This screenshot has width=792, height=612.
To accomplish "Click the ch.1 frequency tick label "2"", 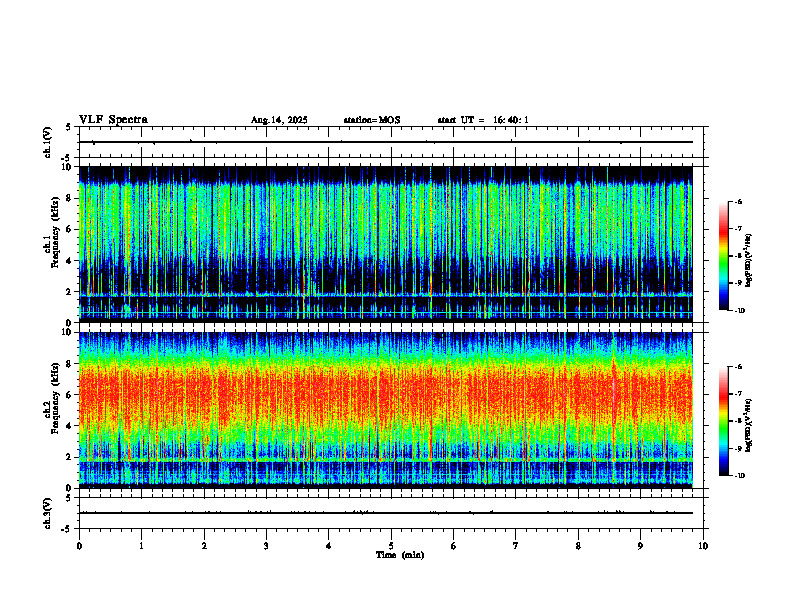I will (70, 292).
